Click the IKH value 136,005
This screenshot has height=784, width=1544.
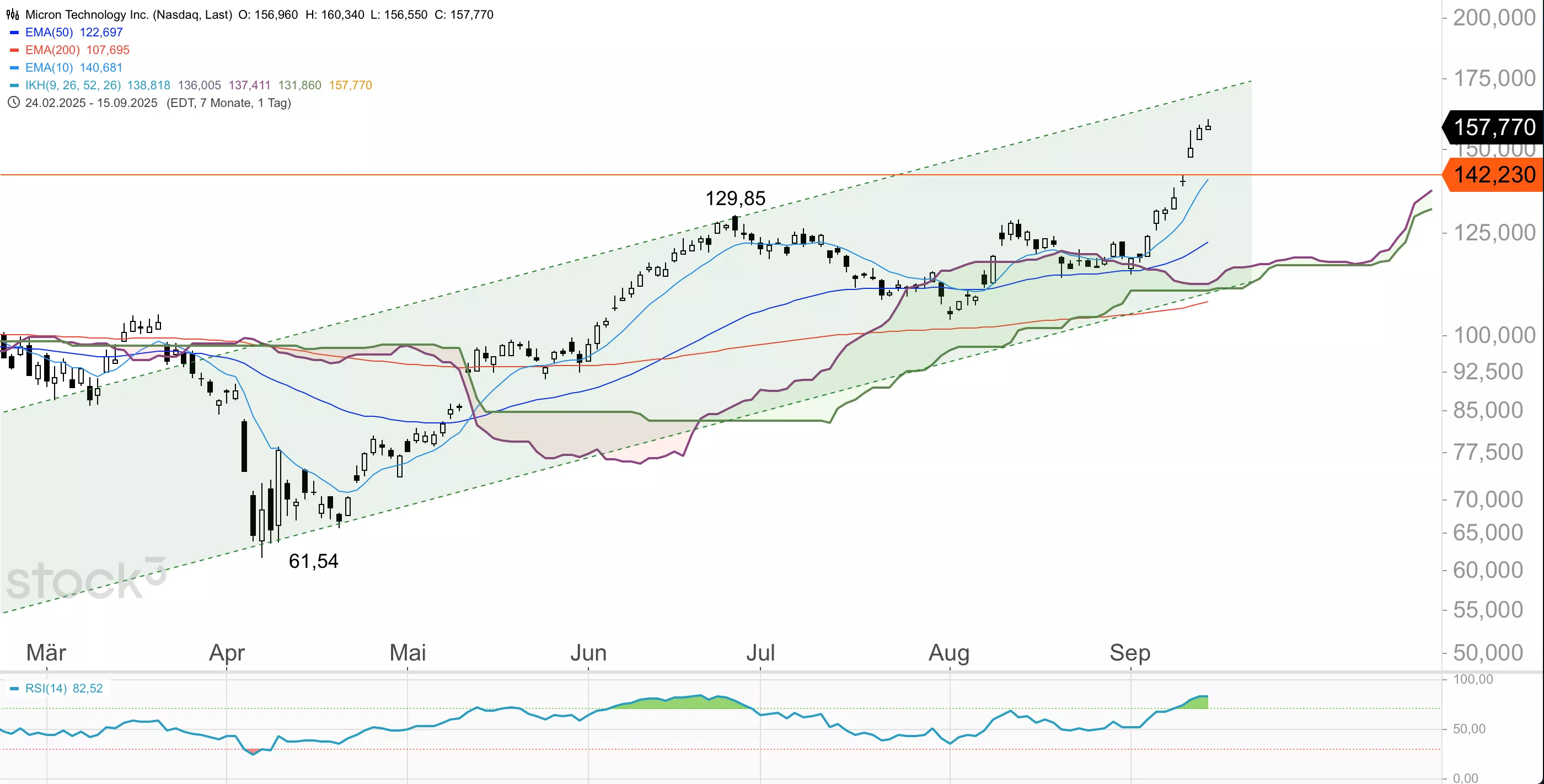pyautogui.click(x=200, y=85)
